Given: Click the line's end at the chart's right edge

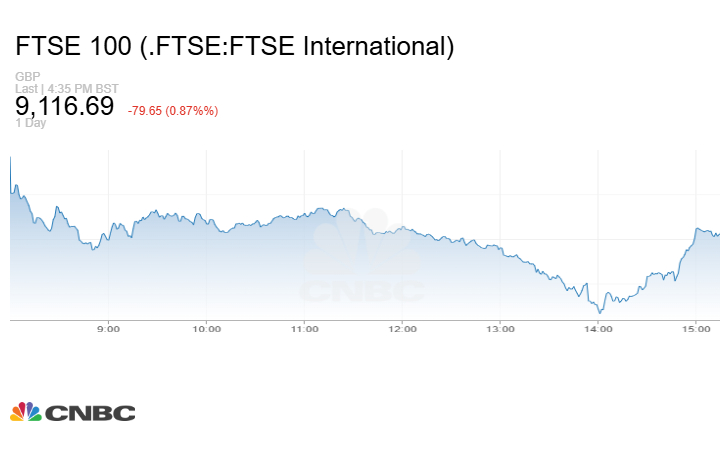Looking at the screenshot, I should click(718, 233).
